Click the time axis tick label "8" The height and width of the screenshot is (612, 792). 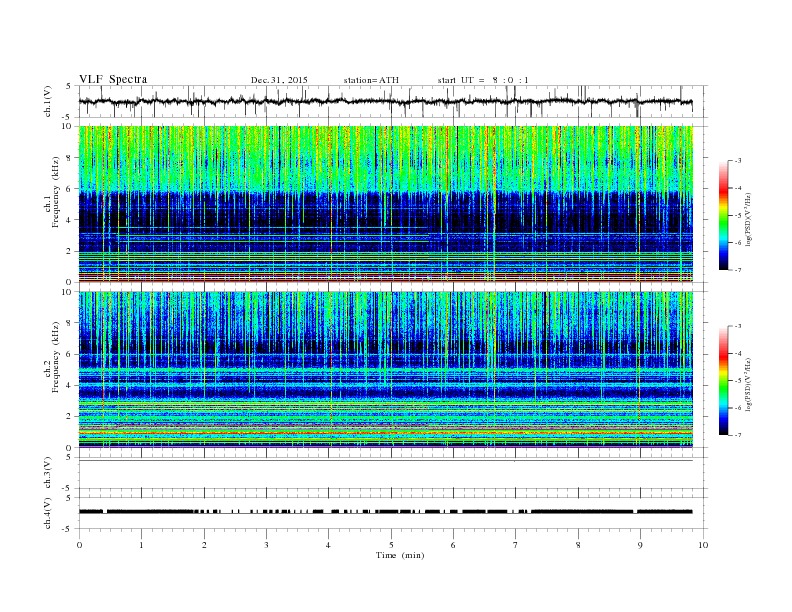578,545
